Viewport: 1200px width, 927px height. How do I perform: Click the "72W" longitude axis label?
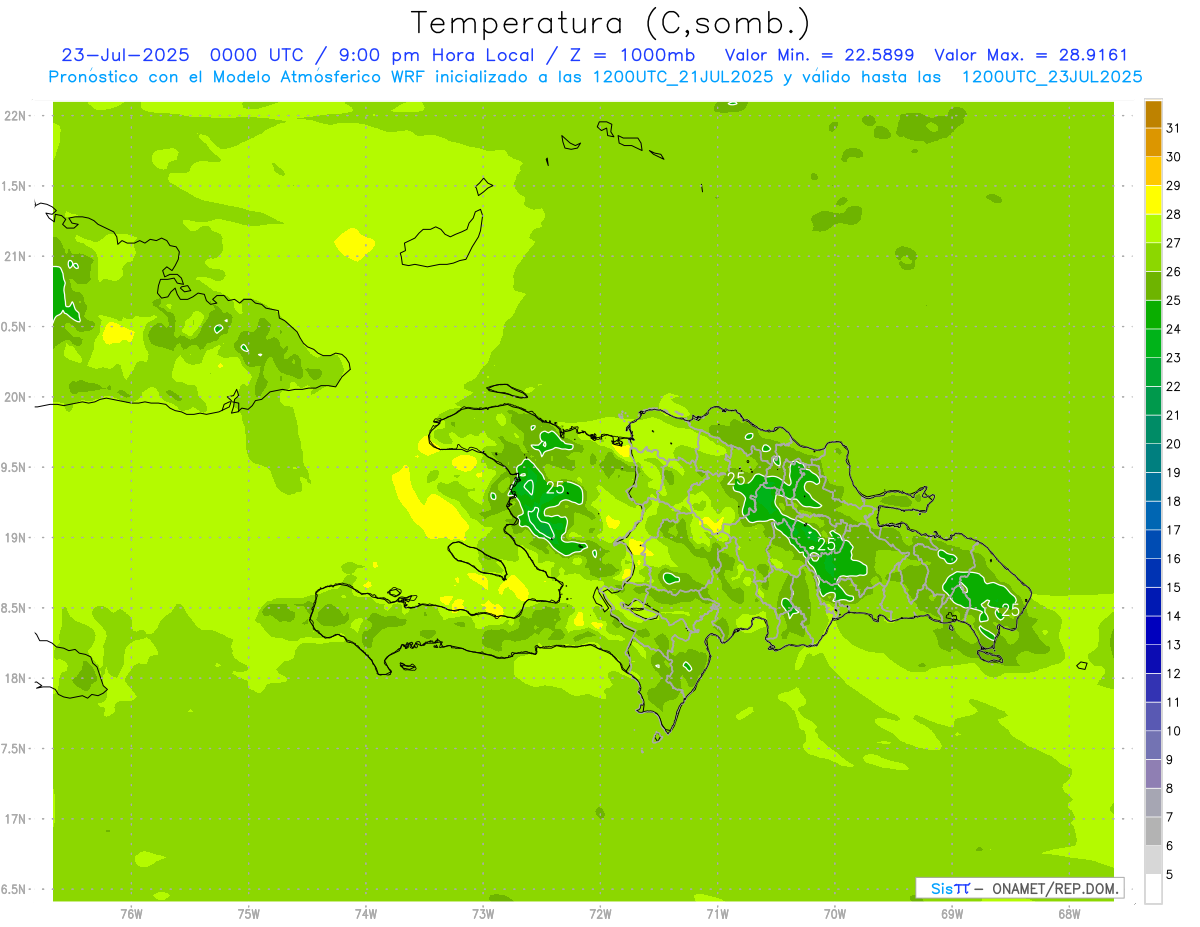coord(600,913)
